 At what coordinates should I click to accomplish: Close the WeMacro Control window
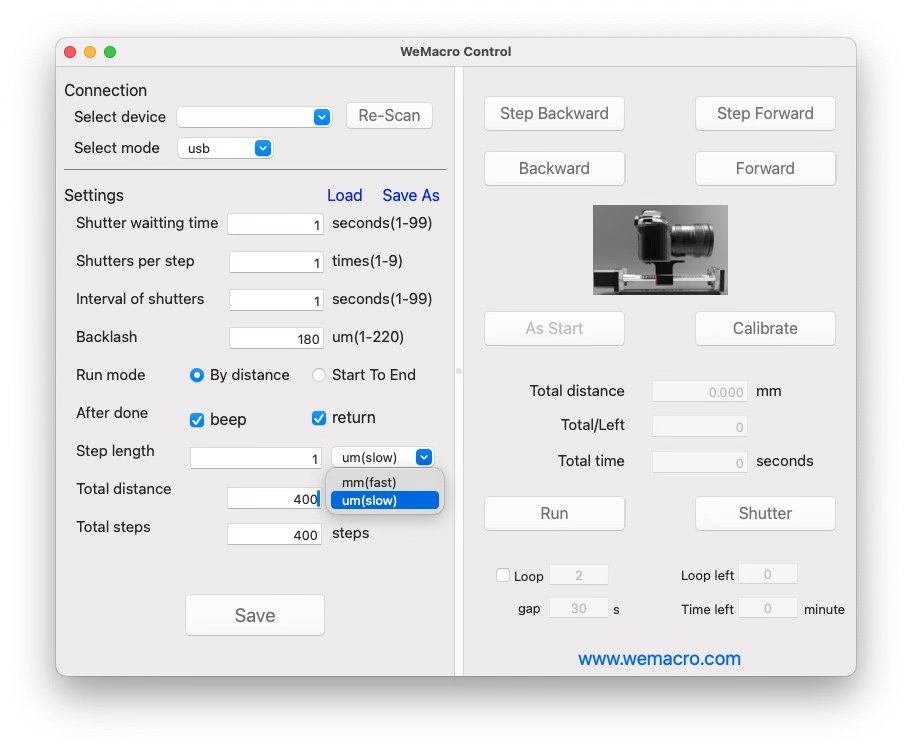tap(70, 52)
